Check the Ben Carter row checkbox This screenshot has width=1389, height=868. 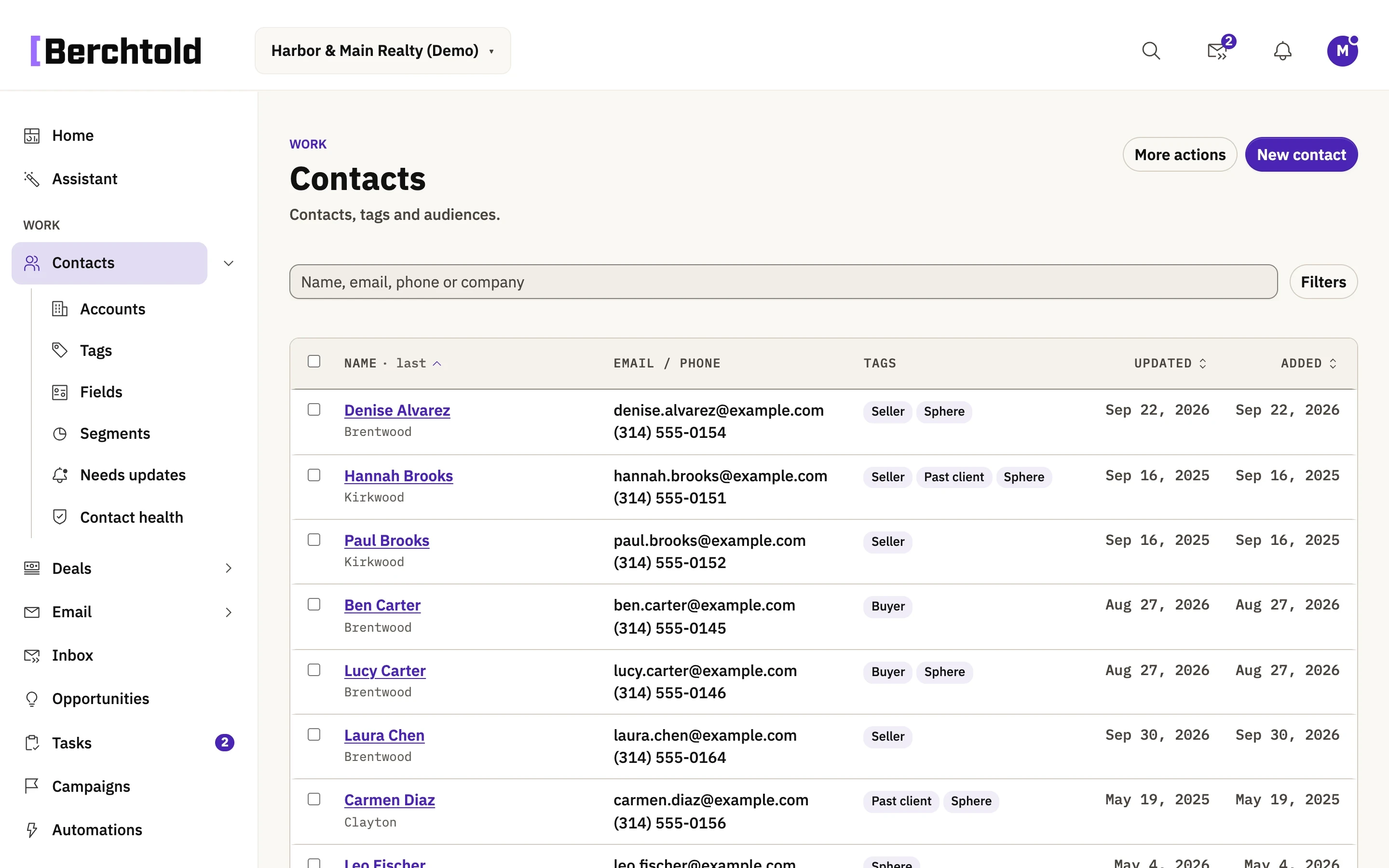pyautogui.click(x=314, y=605)
